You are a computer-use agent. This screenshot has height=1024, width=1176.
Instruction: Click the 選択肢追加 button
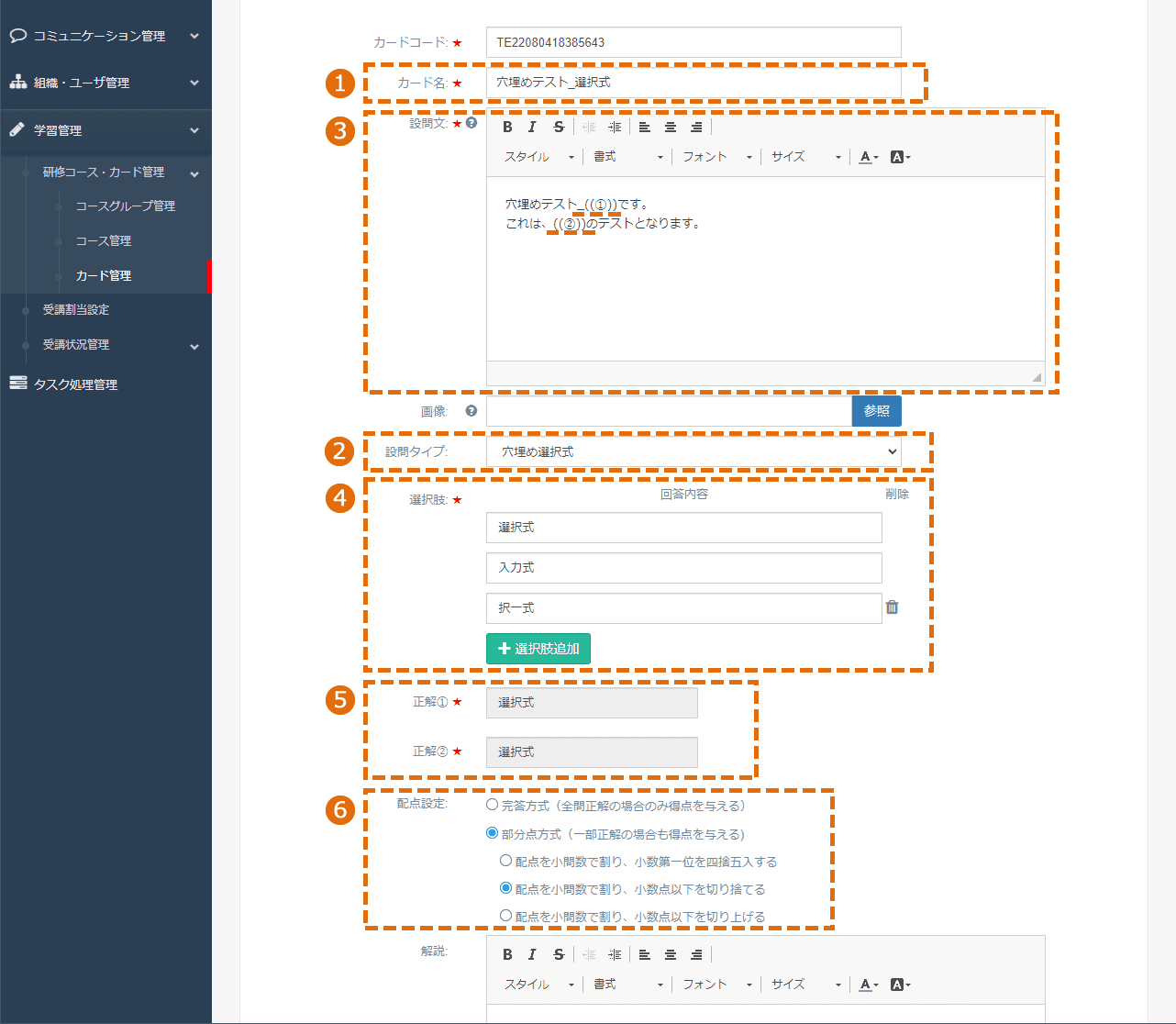tap(538, 649)
